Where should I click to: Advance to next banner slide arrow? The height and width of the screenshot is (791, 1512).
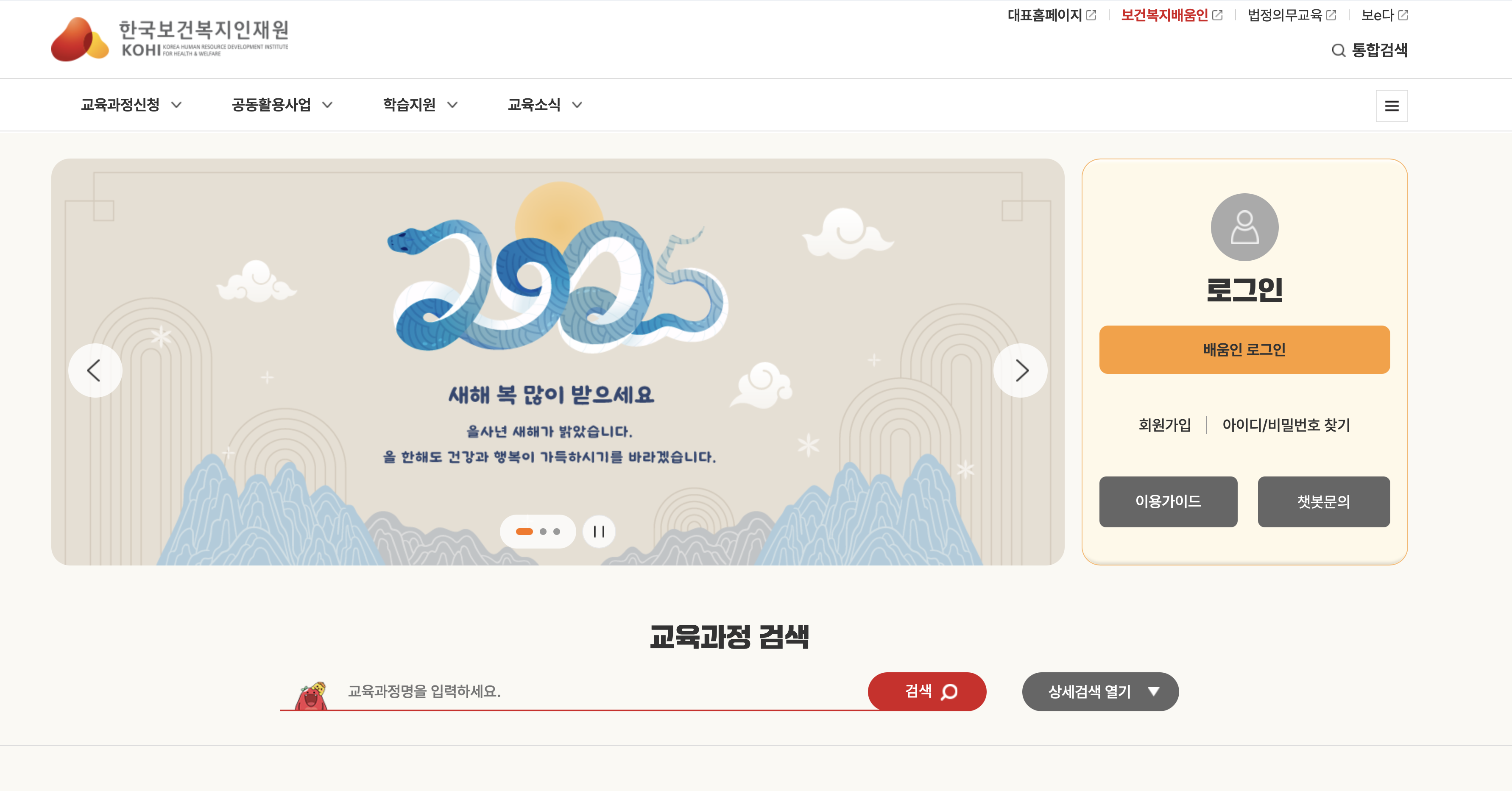pyautogui.click(x=1020, y=370)
